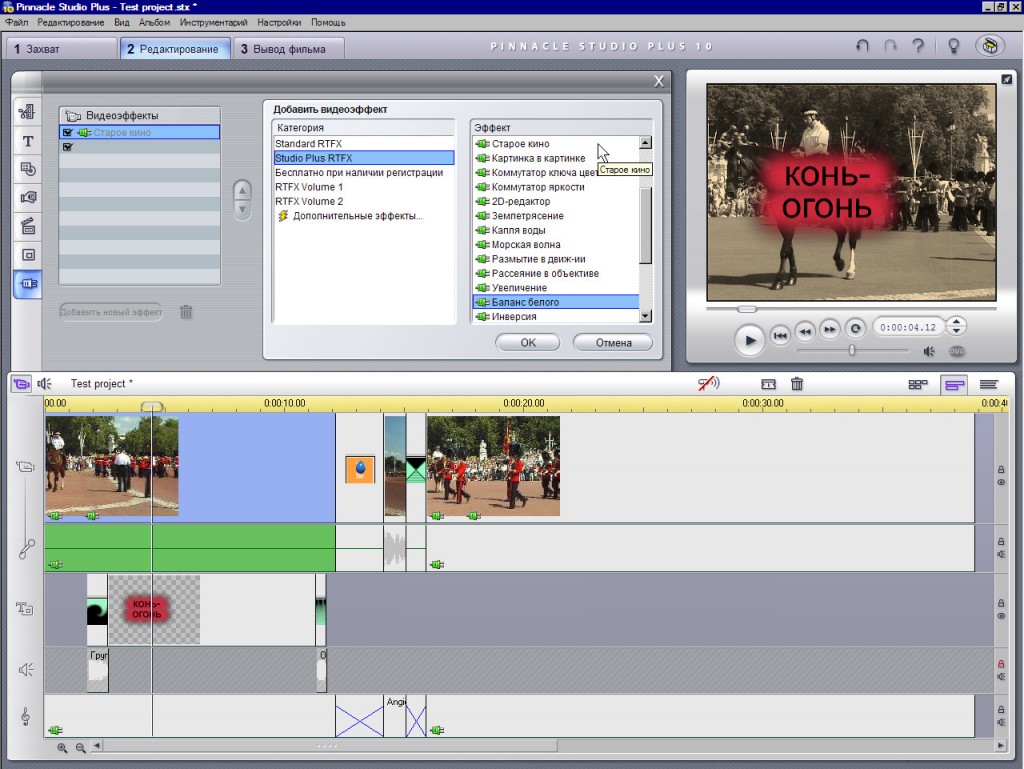The image size is (1024, 769).
Task: Select the video effects plug tool
Action: point(27,284)
